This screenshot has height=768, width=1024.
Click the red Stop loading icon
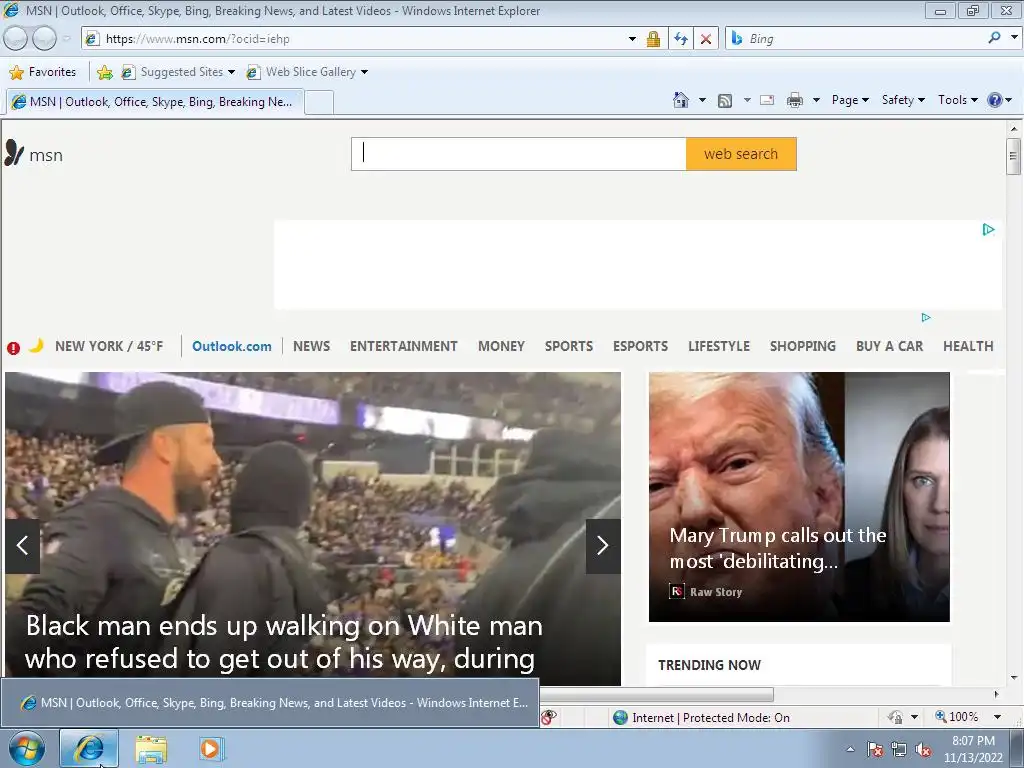coord(706,39)
